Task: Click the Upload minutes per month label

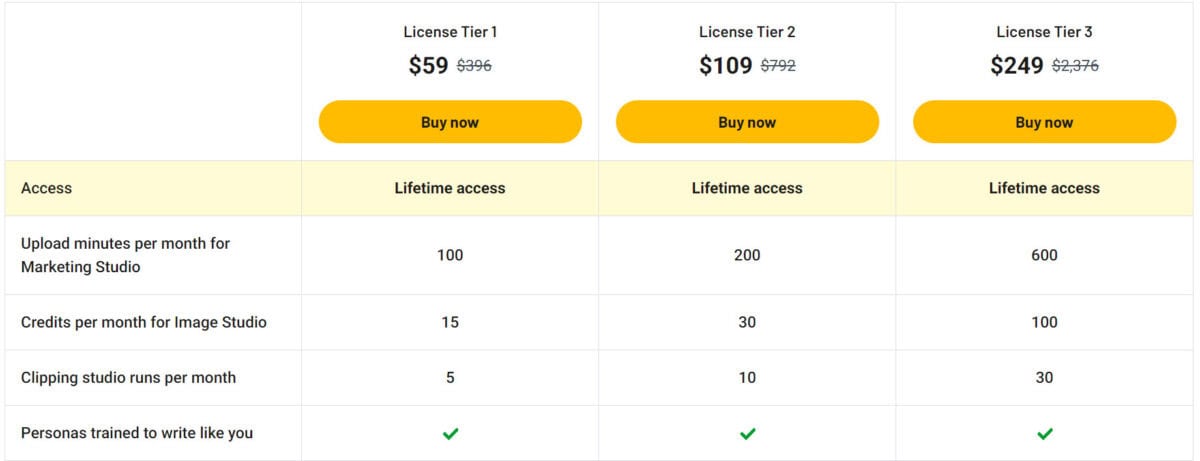Action: [x=126, y=255]
